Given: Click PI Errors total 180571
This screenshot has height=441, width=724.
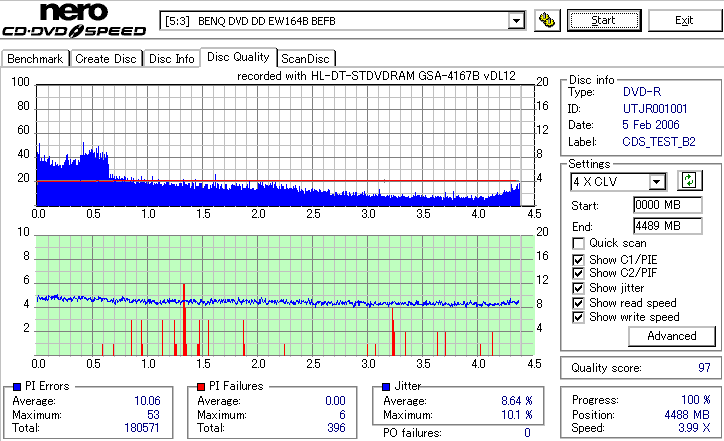Looking at the screenshot, I should pos(142,428).
